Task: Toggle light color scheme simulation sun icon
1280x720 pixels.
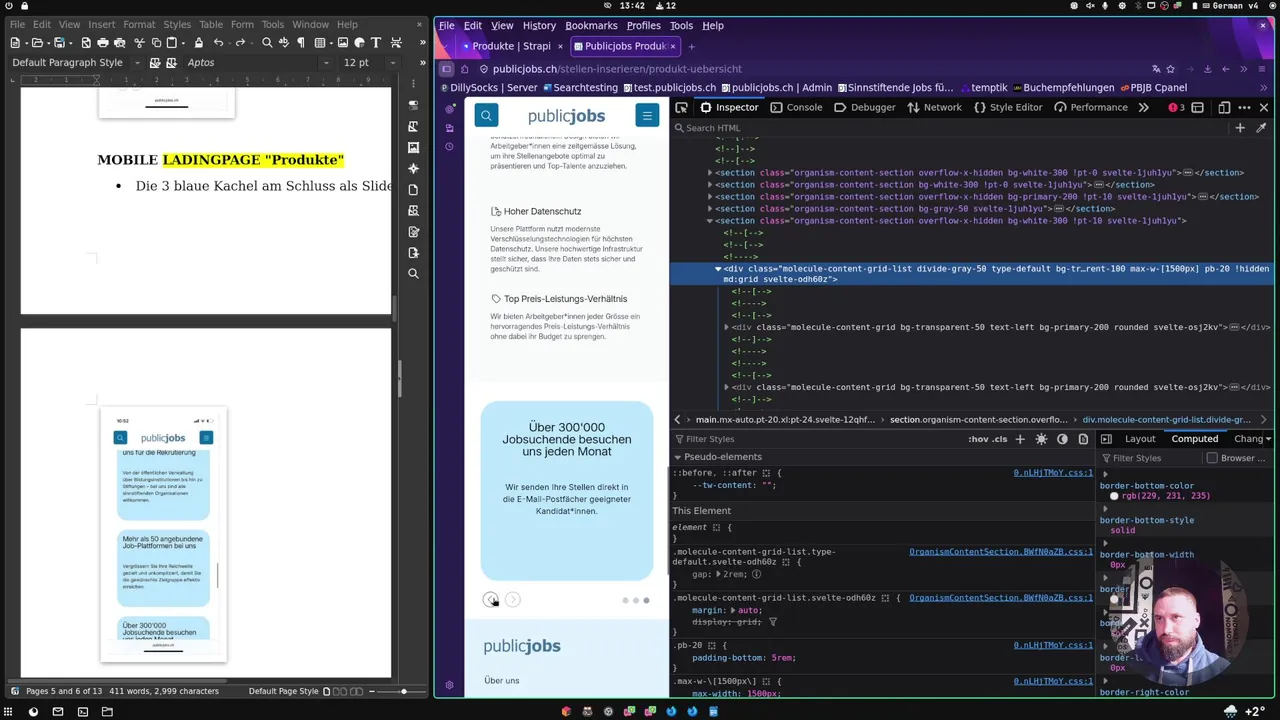Action: click(x=1041, y=439)
